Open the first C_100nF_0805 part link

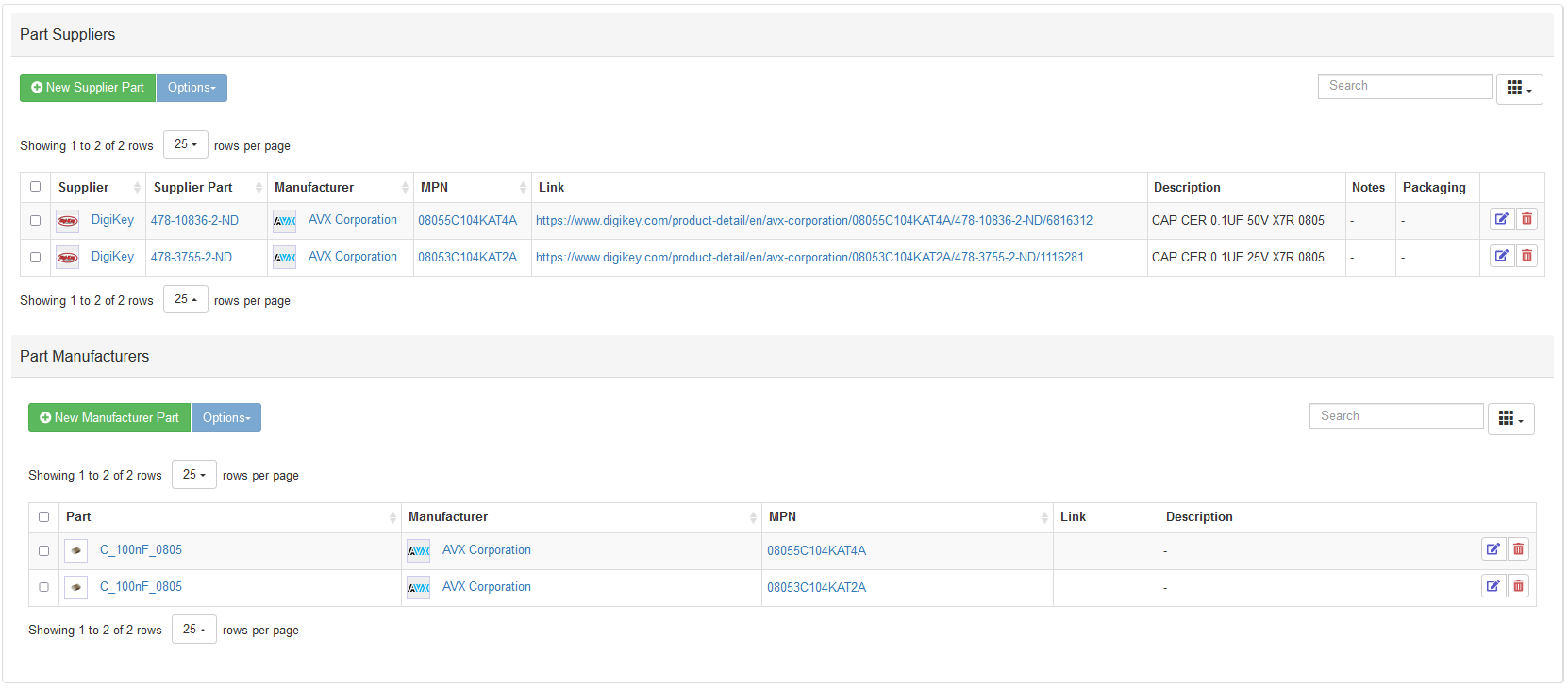coord(141,550)
